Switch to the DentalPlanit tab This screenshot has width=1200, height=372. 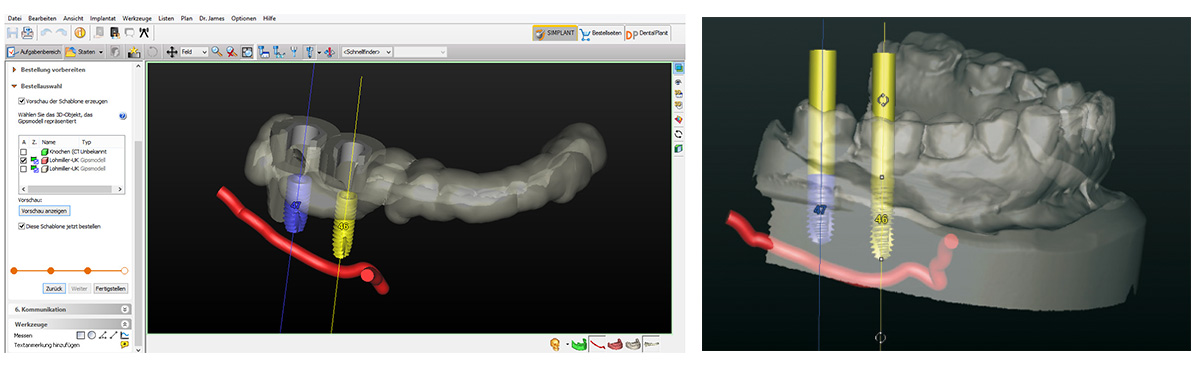click(647, 33)
